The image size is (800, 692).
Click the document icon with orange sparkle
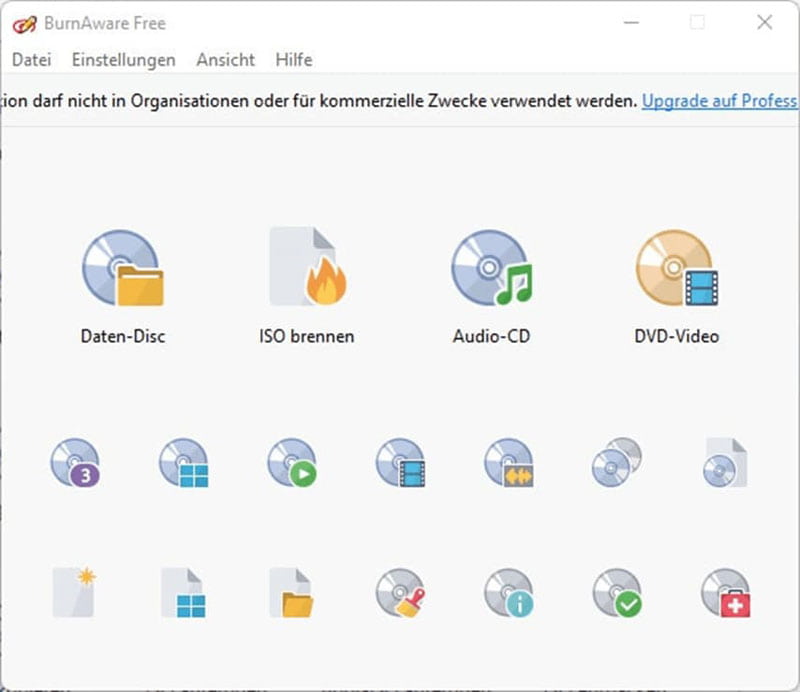pyautogui.click(x=74, y=592)
